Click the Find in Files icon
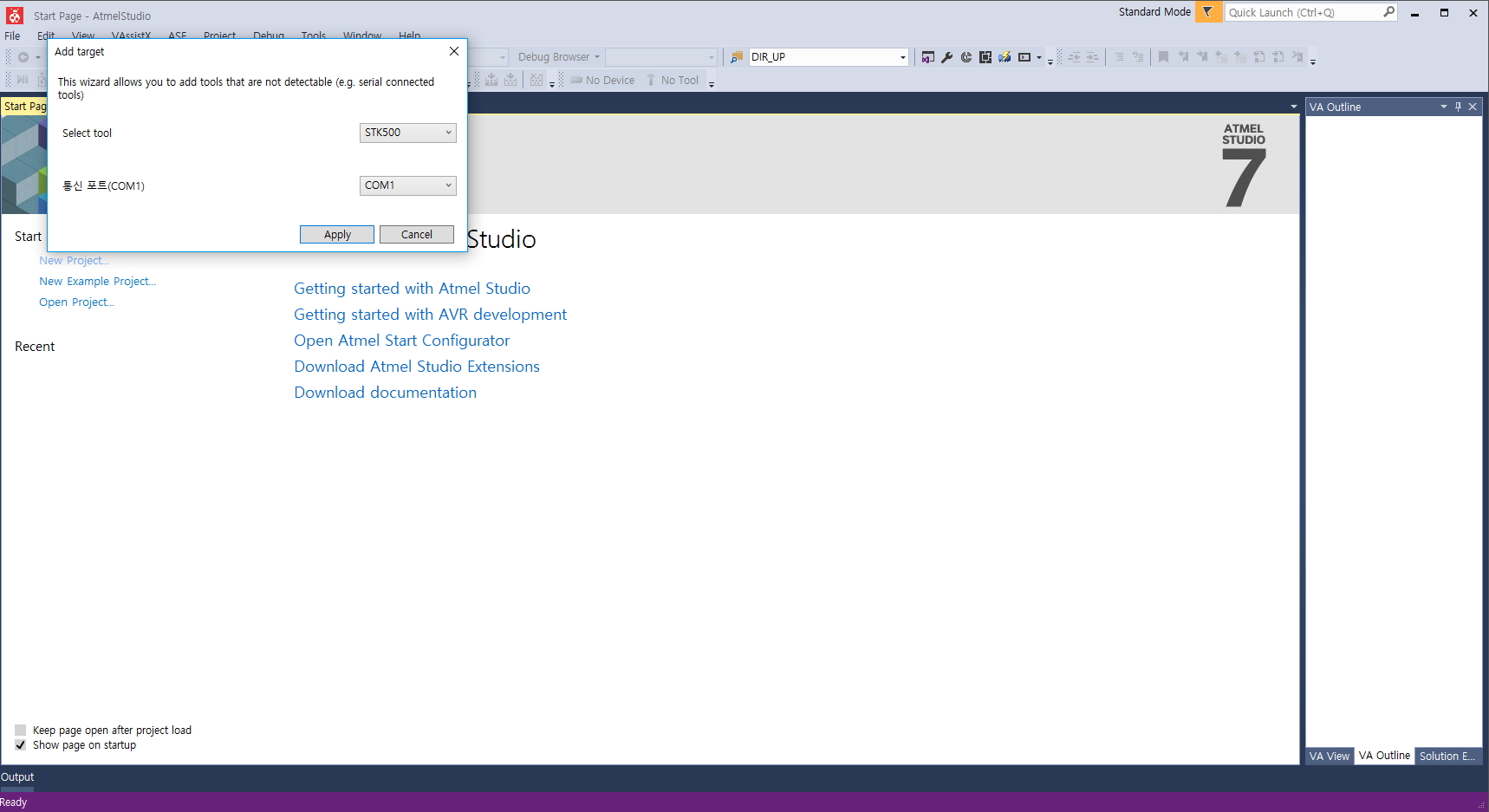Viewport: 1489px width, 812px height. coord(737,57)
